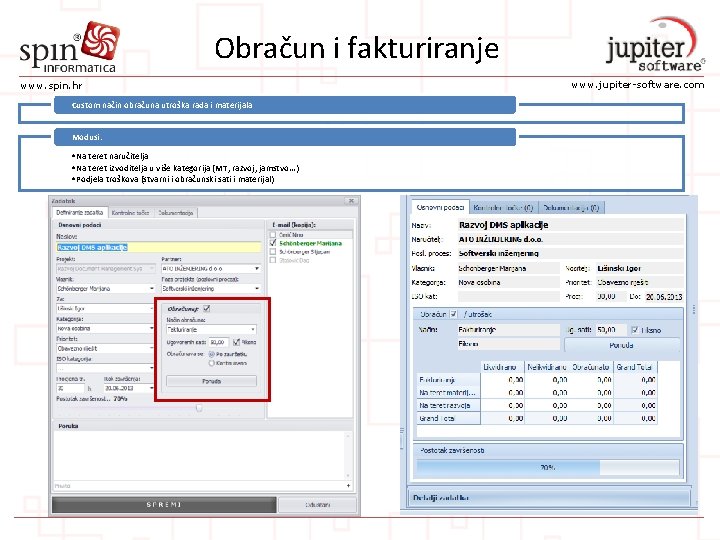This screenshot has width=720, height=540.
Task: Click the Grand Total column header
Action: click(x=634, y=367)
